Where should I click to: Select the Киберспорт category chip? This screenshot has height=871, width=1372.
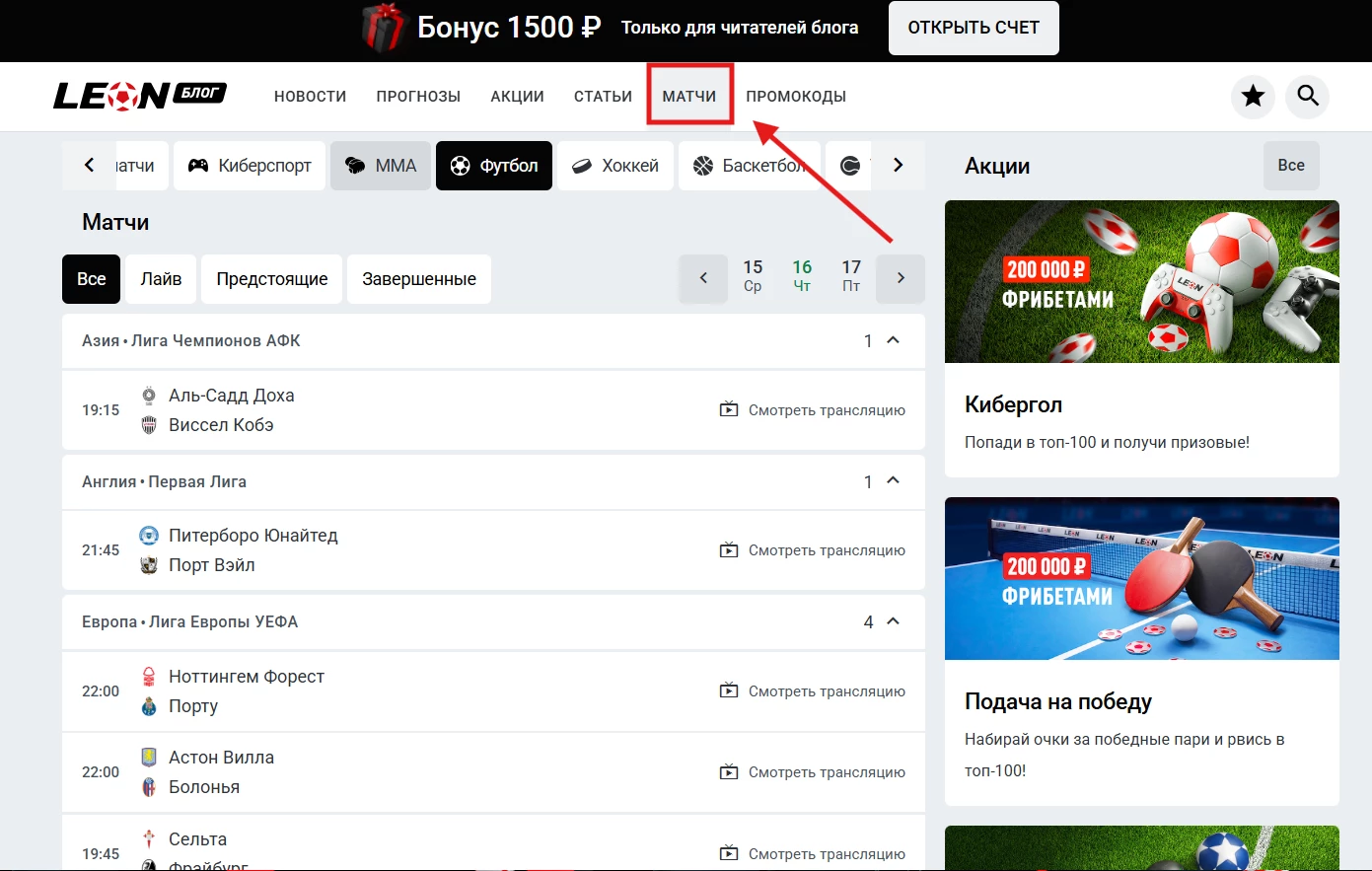click(x=250, y=166)
